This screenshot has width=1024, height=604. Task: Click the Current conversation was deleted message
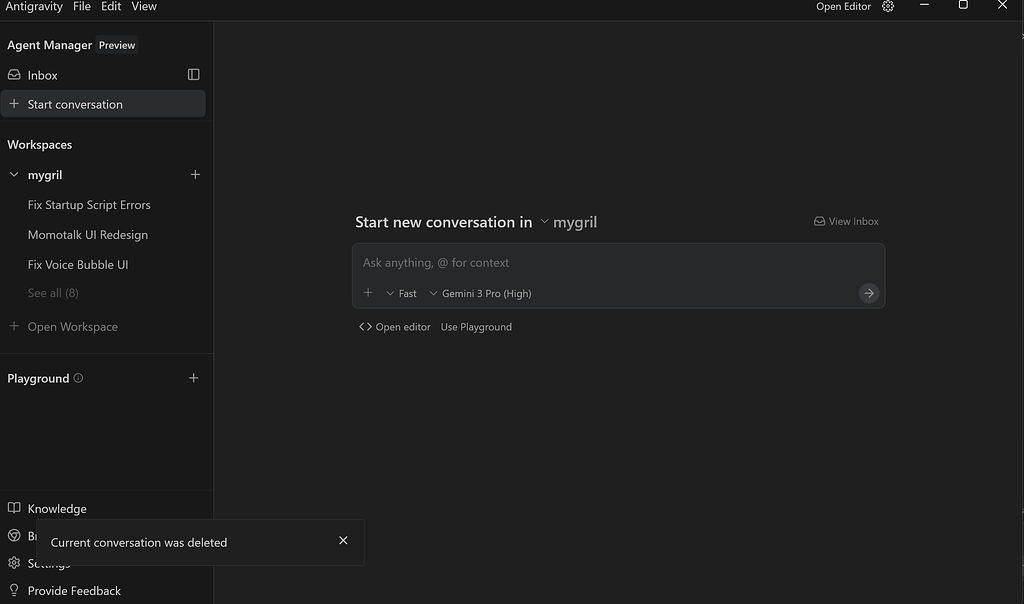point(139,543)
